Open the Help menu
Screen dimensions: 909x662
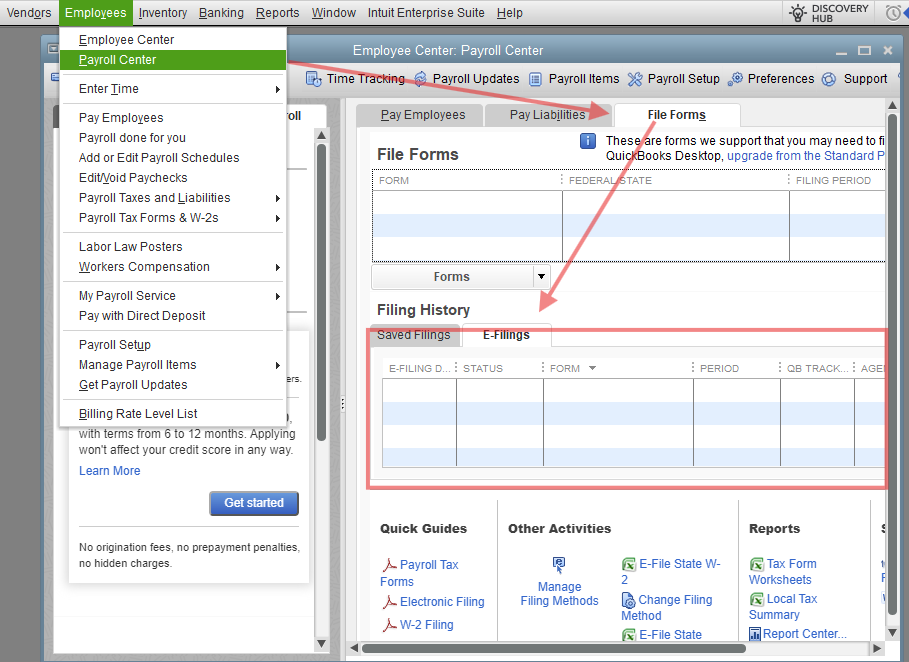pos(510,12)
